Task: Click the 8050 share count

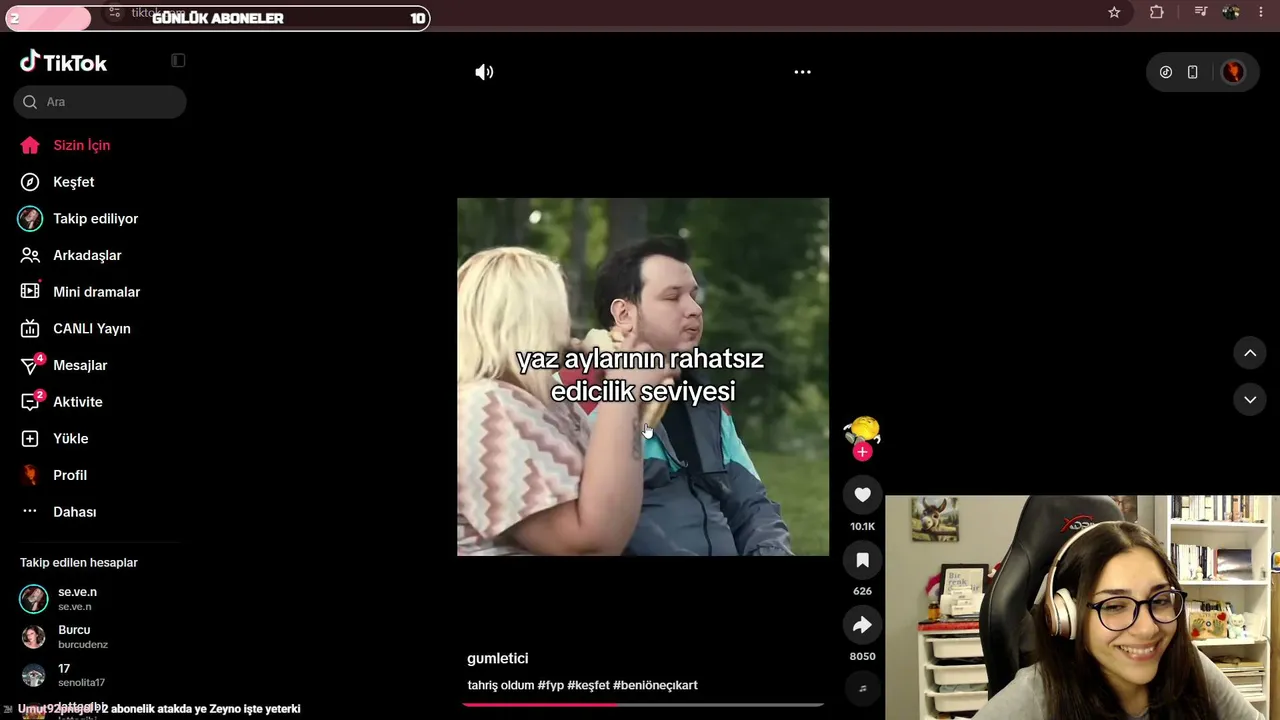Action: [x=862, y=656]
